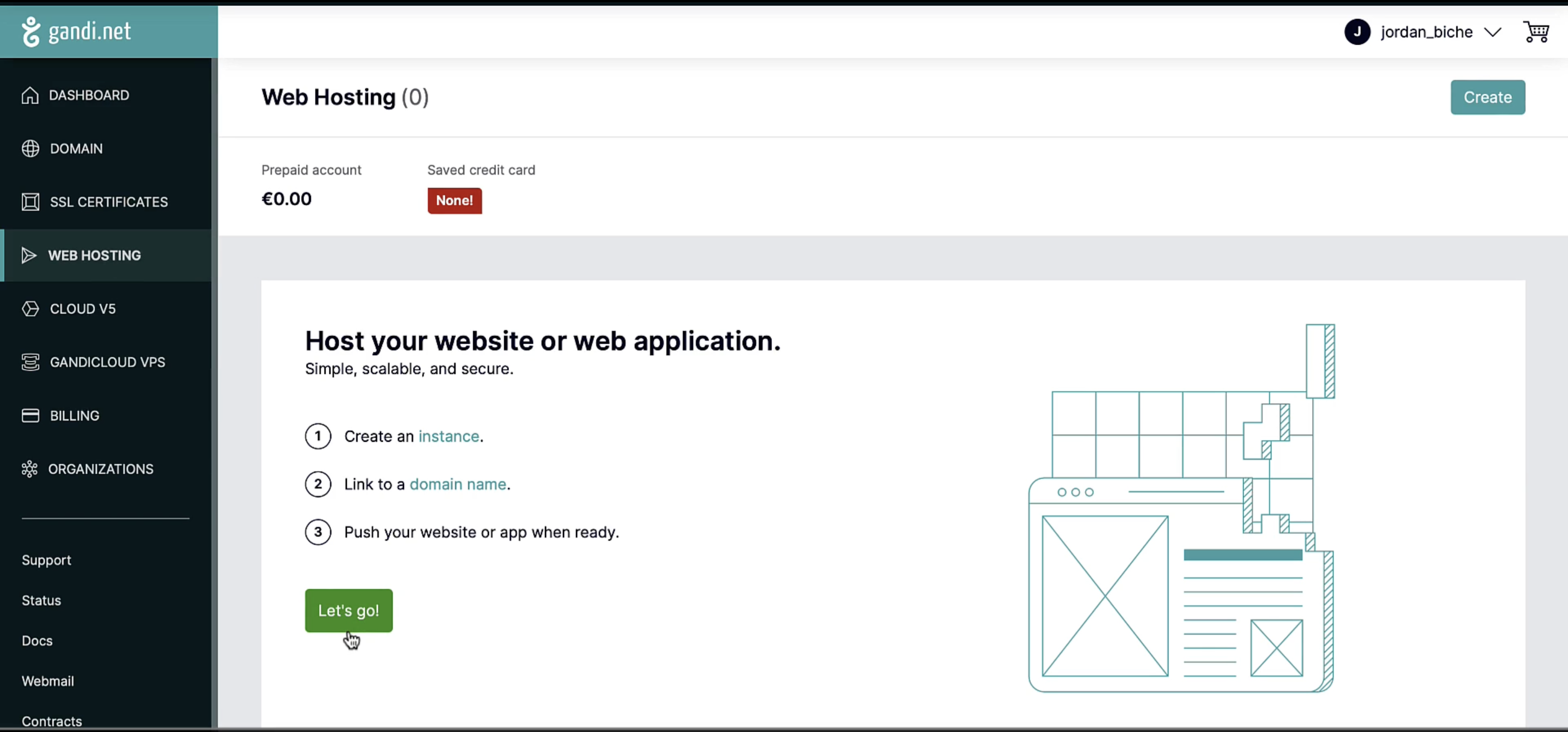Click the sidebar vertical scrollbar
The image size is (1568, 732).
(215, 393)
